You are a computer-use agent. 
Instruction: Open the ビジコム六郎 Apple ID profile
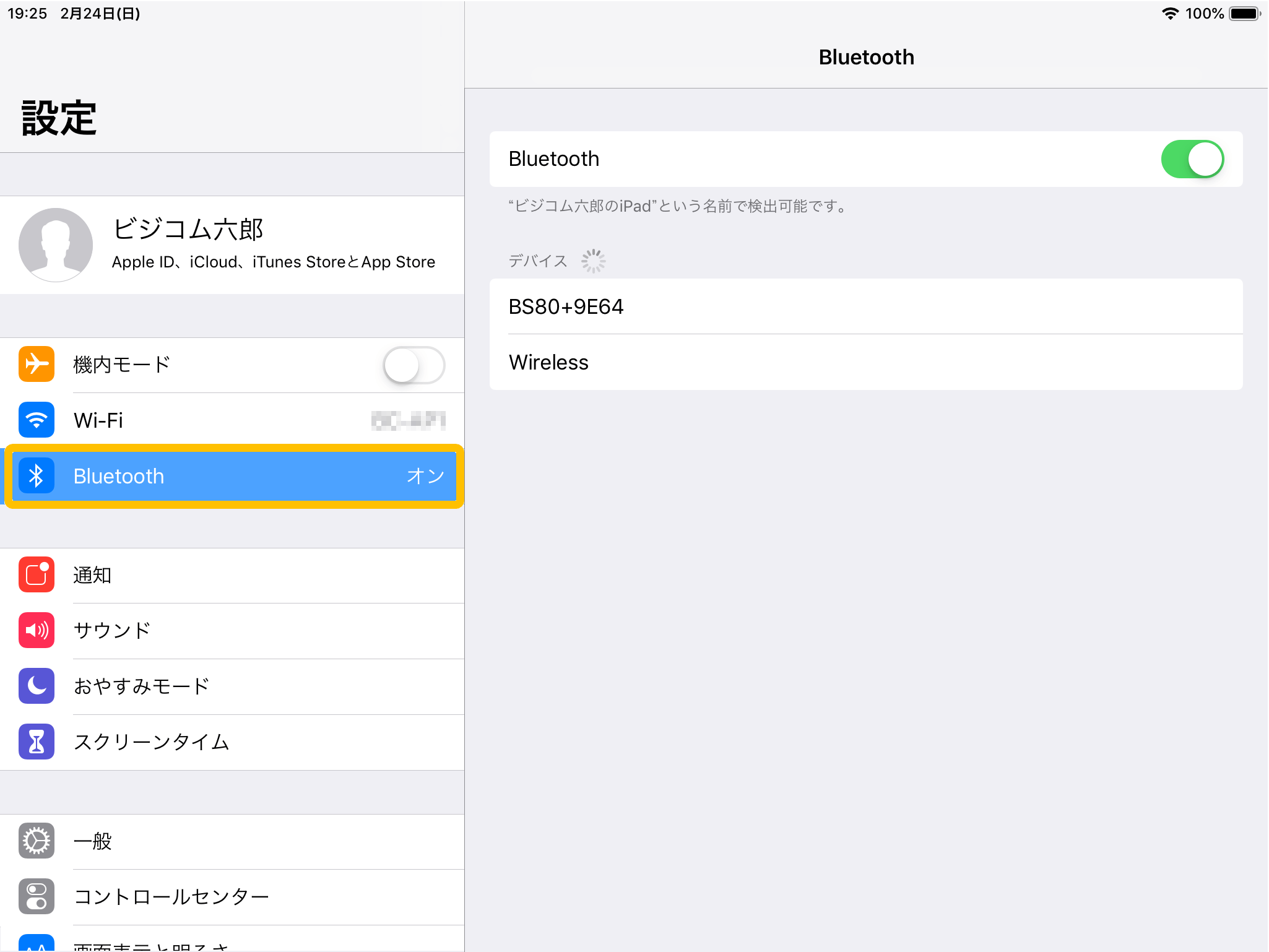coord(272,244)
